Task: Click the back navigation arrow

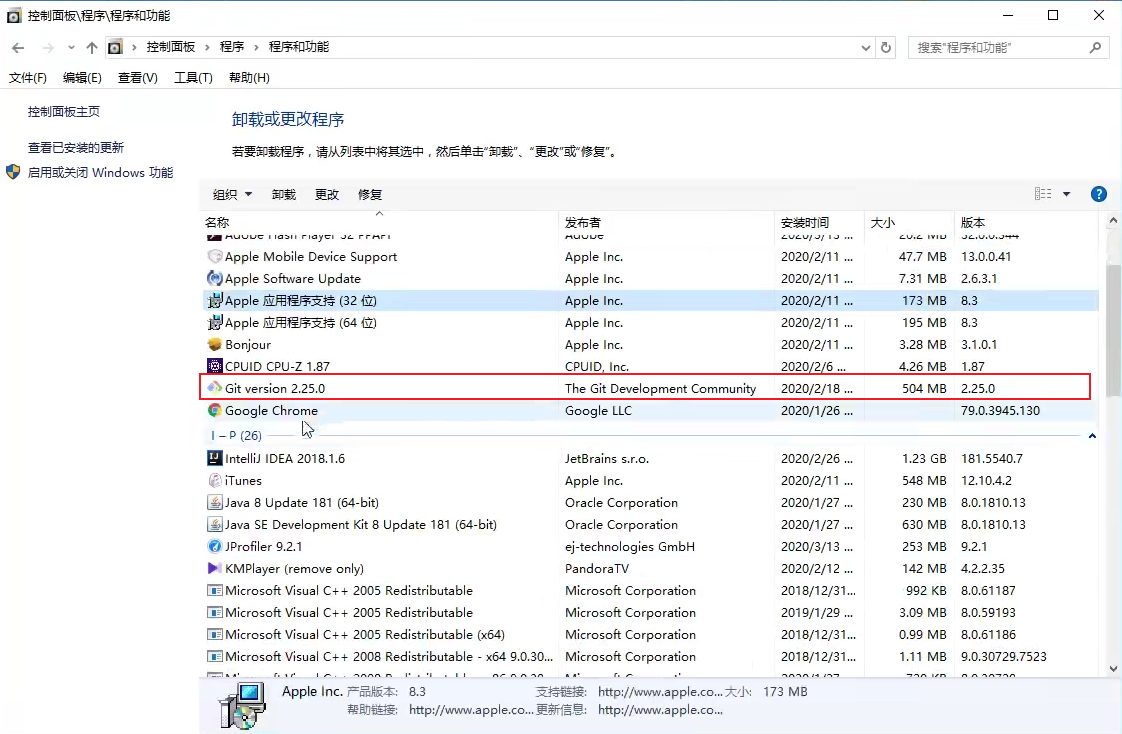Action: click(x=17, y=46)
